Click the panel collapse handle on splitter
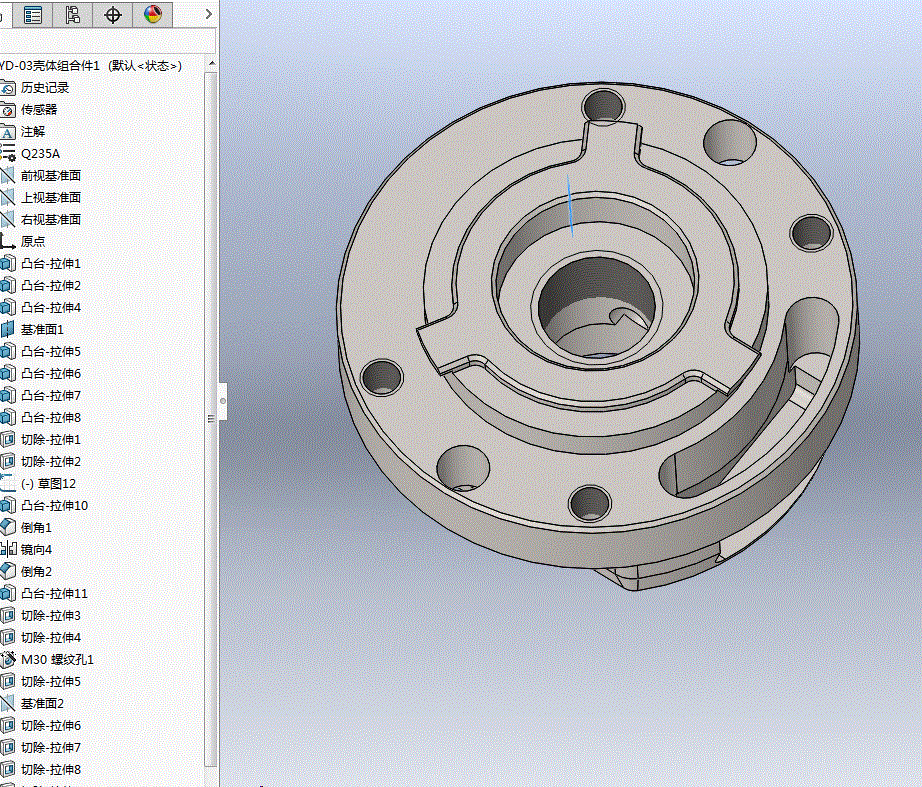Image resolution: width=922 pixels, height=787 pixels. click(223, 401)
